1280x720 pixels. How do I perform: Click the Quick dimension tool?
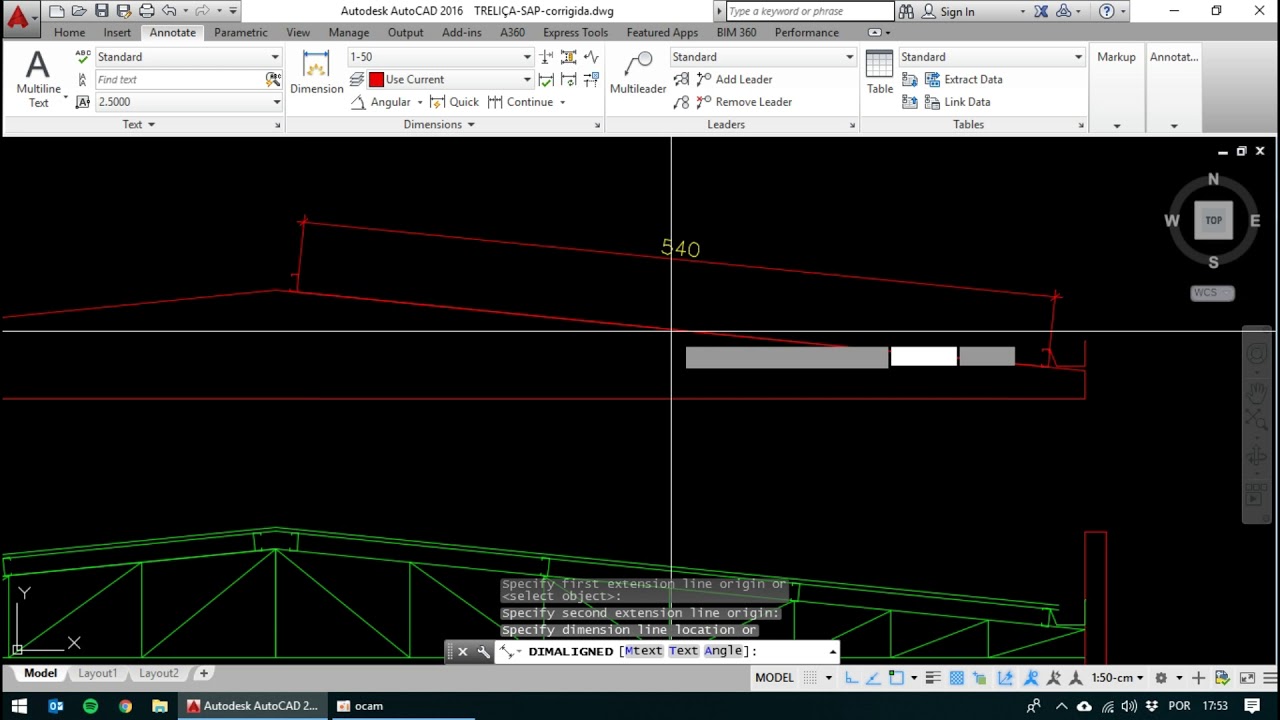(455, 102)
